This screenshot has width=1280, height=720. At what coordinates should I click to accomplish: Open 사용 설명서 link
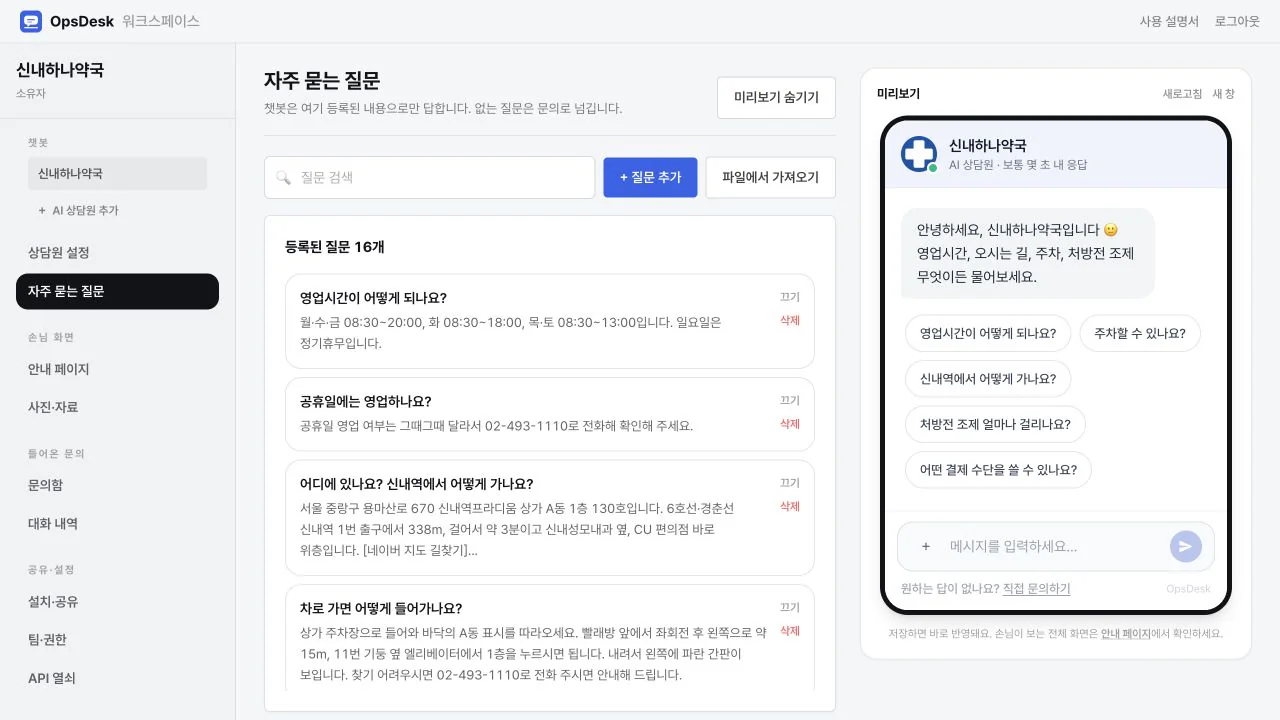1169,21
